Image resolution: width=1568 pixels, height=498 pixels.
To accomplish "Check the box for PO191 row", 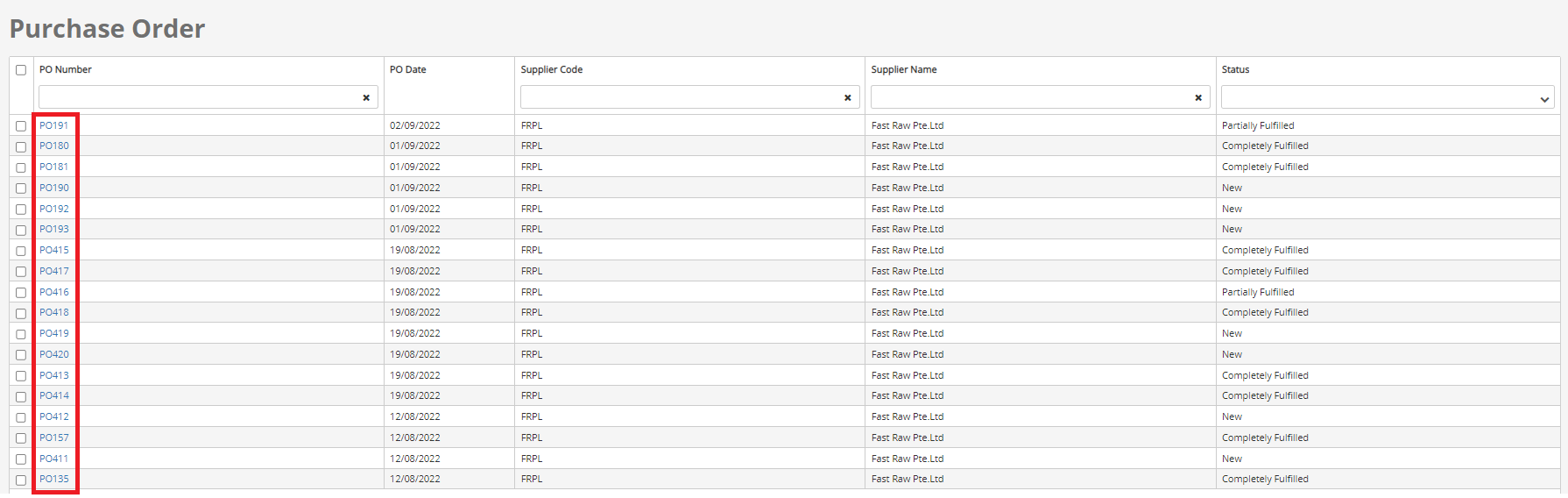I will pyautogui.click(x=21, y=126).
